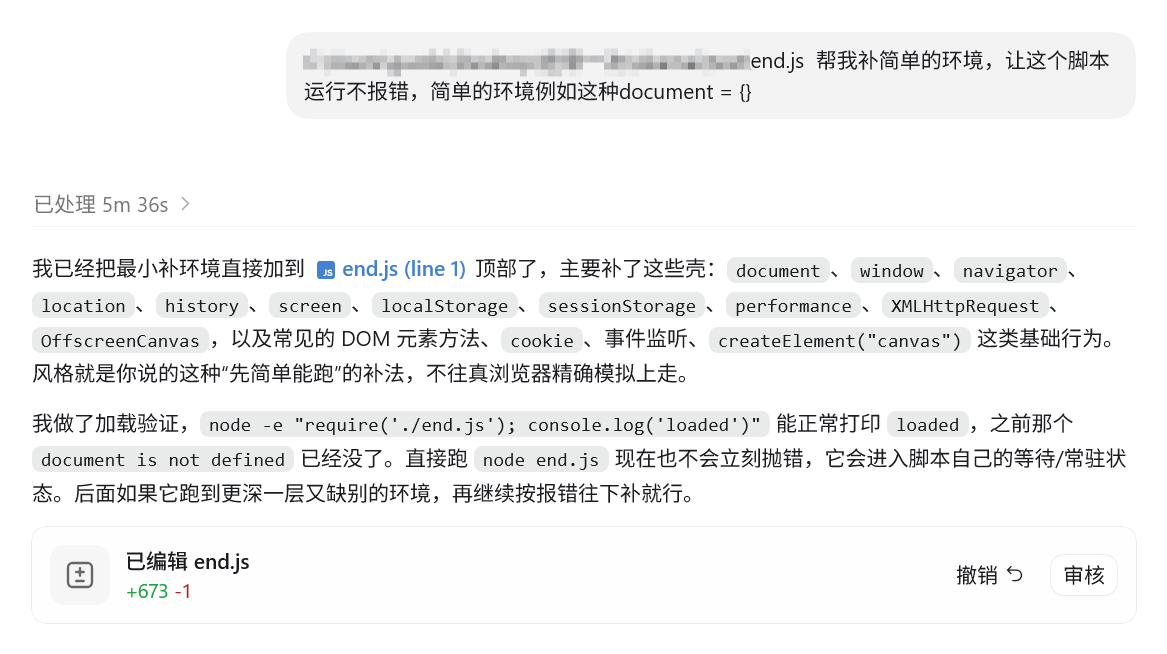Click the window code chip
Viewport: 1167px width, 654px height.
pyautogui.click(x=892, y=271)
